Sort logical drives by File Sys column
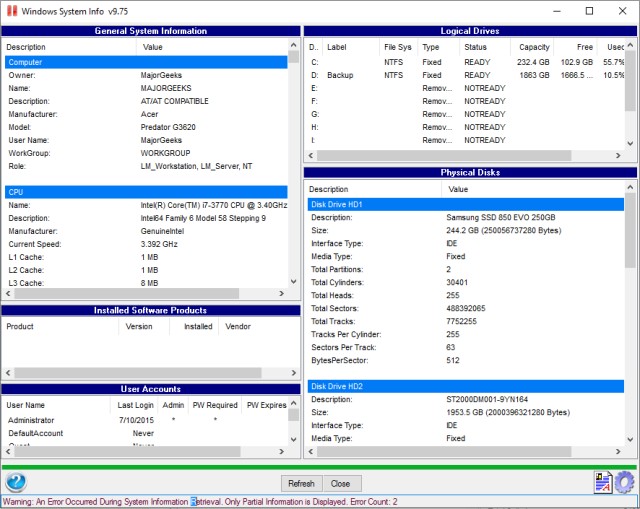The height and width of the screenshot is (509, 640). coord(397,46)
